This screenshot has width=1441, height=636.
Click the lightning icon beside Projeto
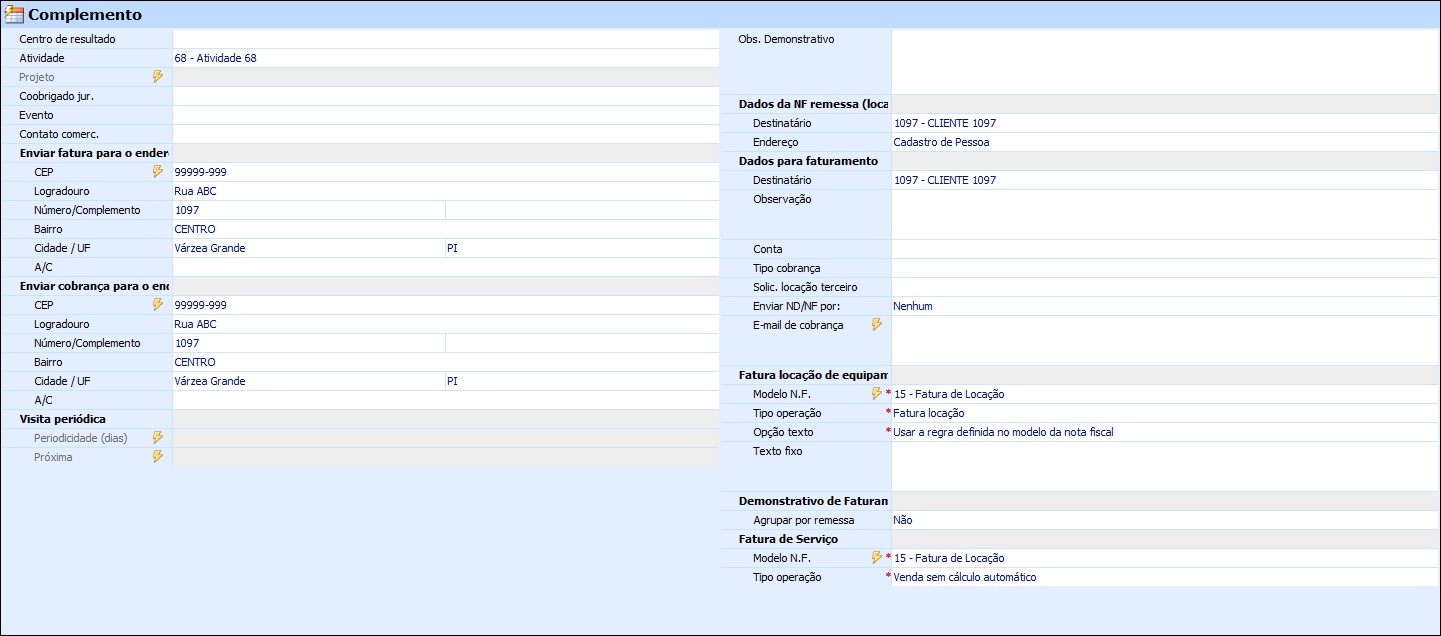[x=157, y=77]
